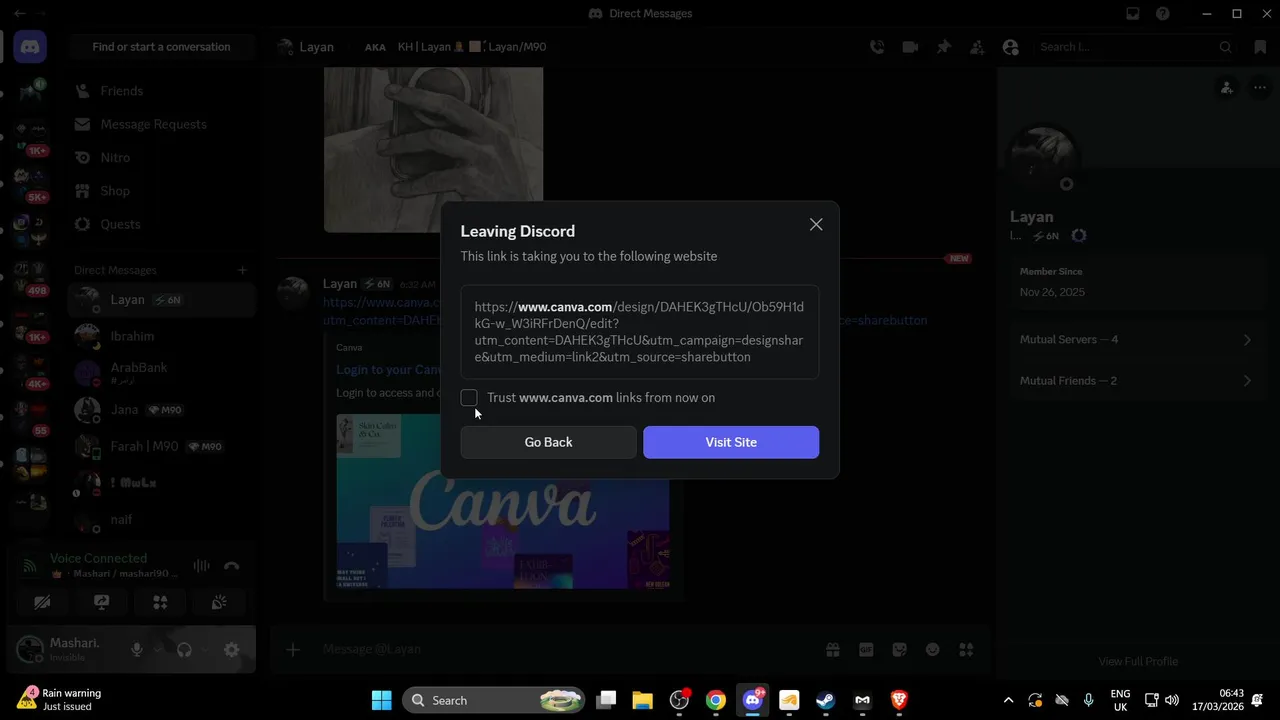Open the Shop page

pyautogui.click(x=161, y=190)
